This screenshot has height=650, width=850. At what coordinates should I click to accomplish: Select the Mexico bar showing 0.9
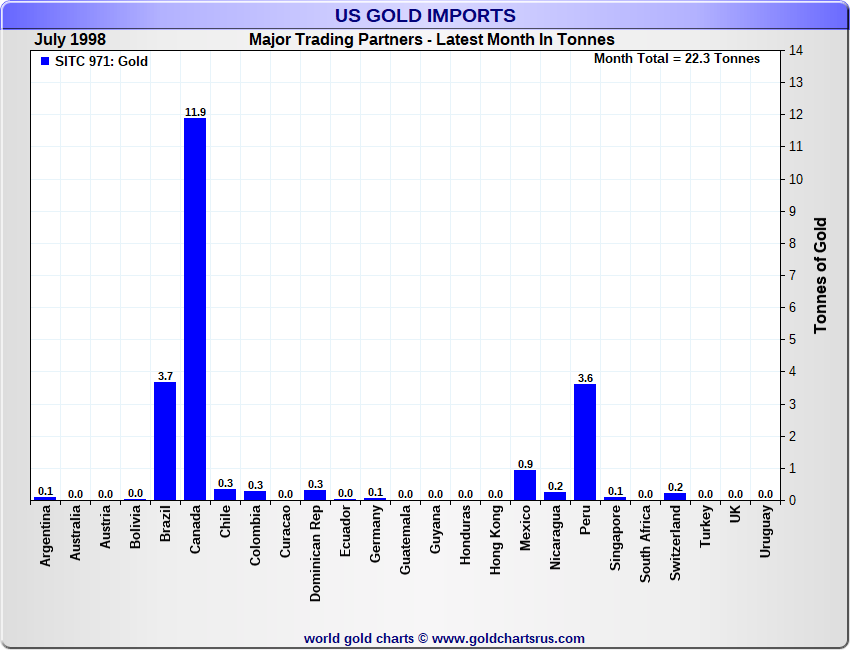(525, 485)
